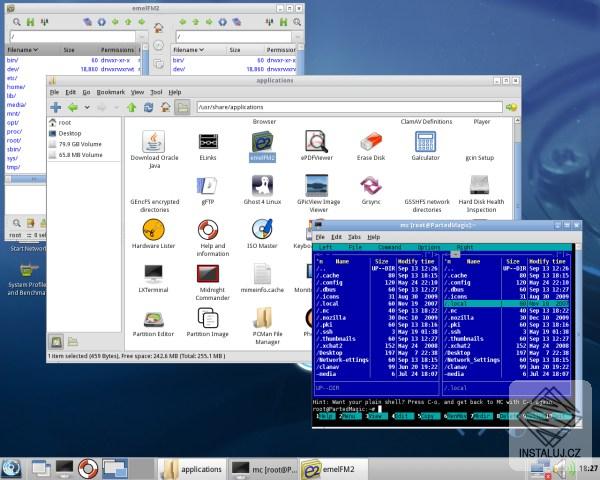The image size is (600, 480).
Task: Switch side pane to directory tree view
Action: click(72, 342)
